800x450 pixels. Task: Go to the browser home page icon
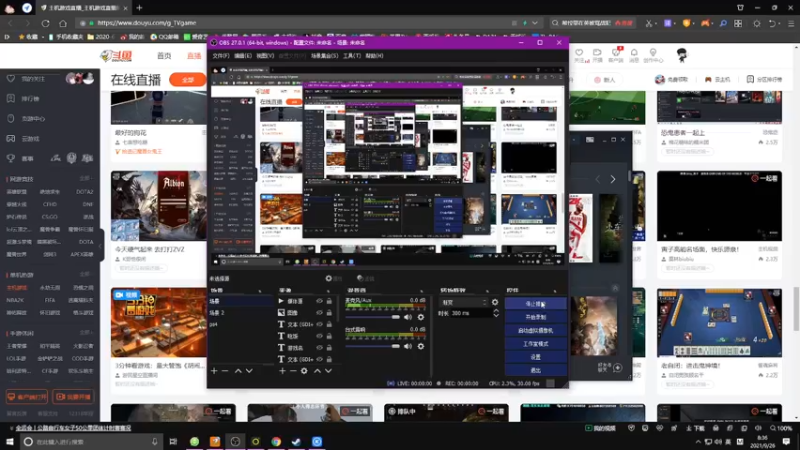(63, 23)
